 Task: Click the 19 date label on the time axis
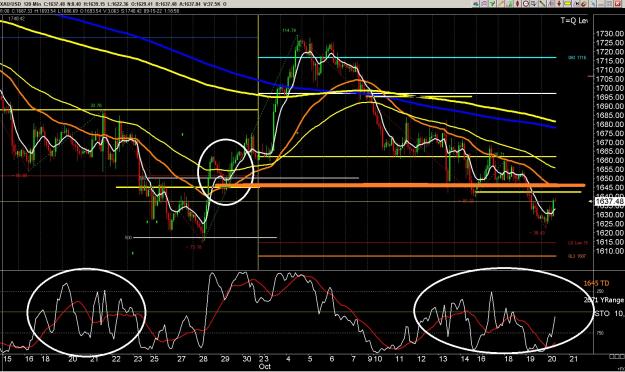(531, 359)
